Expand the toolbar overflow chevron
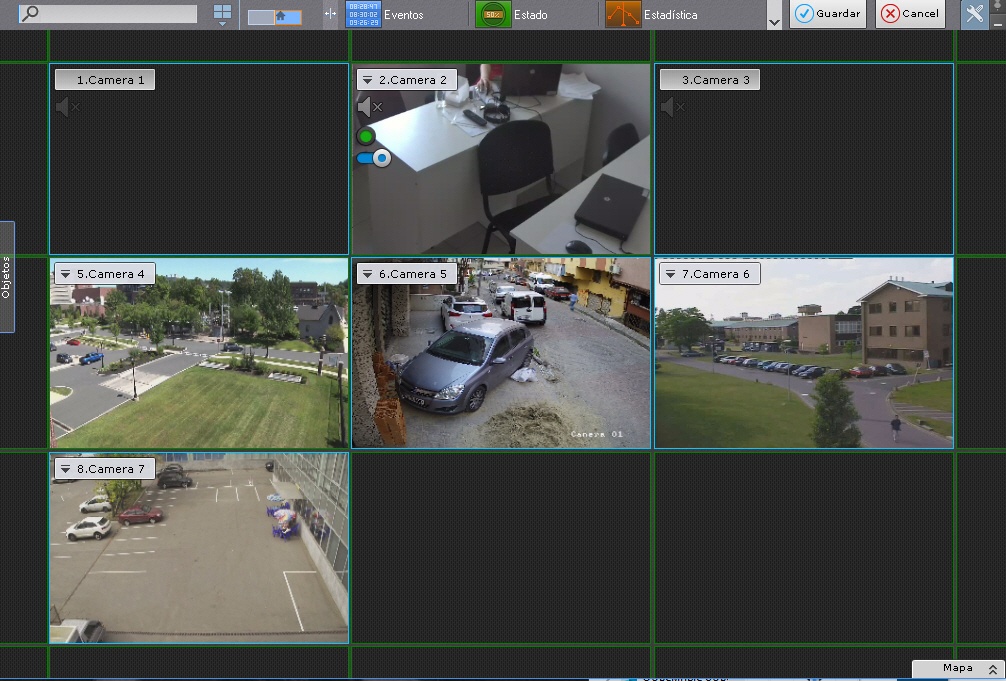Screen dimensions: 1006x681 (x=773, y=22)
